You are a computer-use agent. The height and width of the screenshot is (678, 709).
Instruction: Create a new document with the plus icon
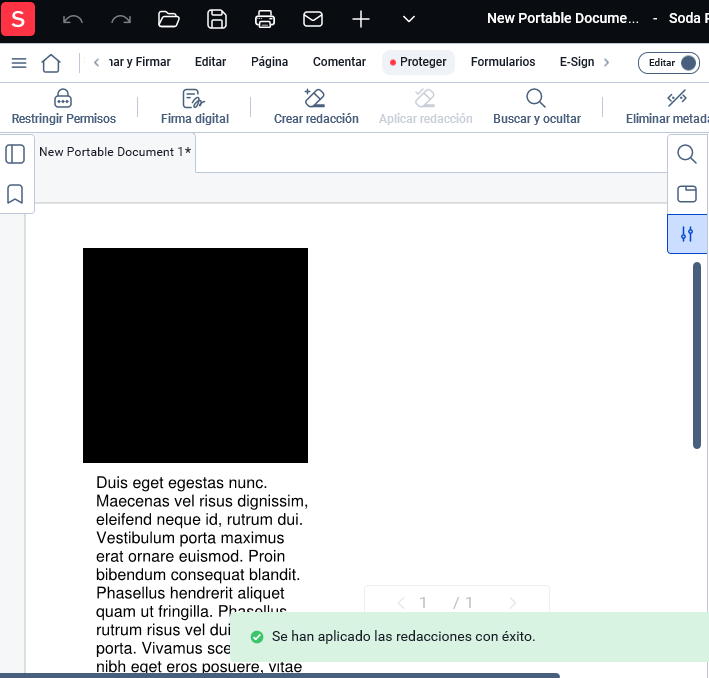click(361, 19)
